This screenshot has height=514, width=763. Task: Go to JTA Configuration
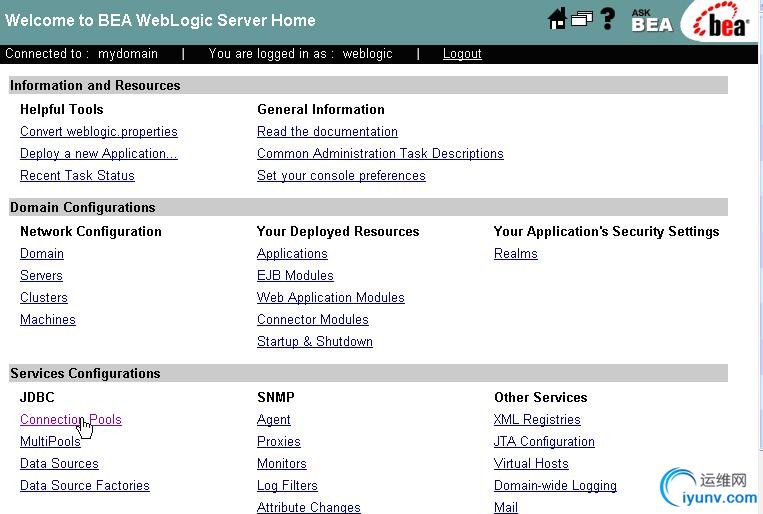coord(544,441)
